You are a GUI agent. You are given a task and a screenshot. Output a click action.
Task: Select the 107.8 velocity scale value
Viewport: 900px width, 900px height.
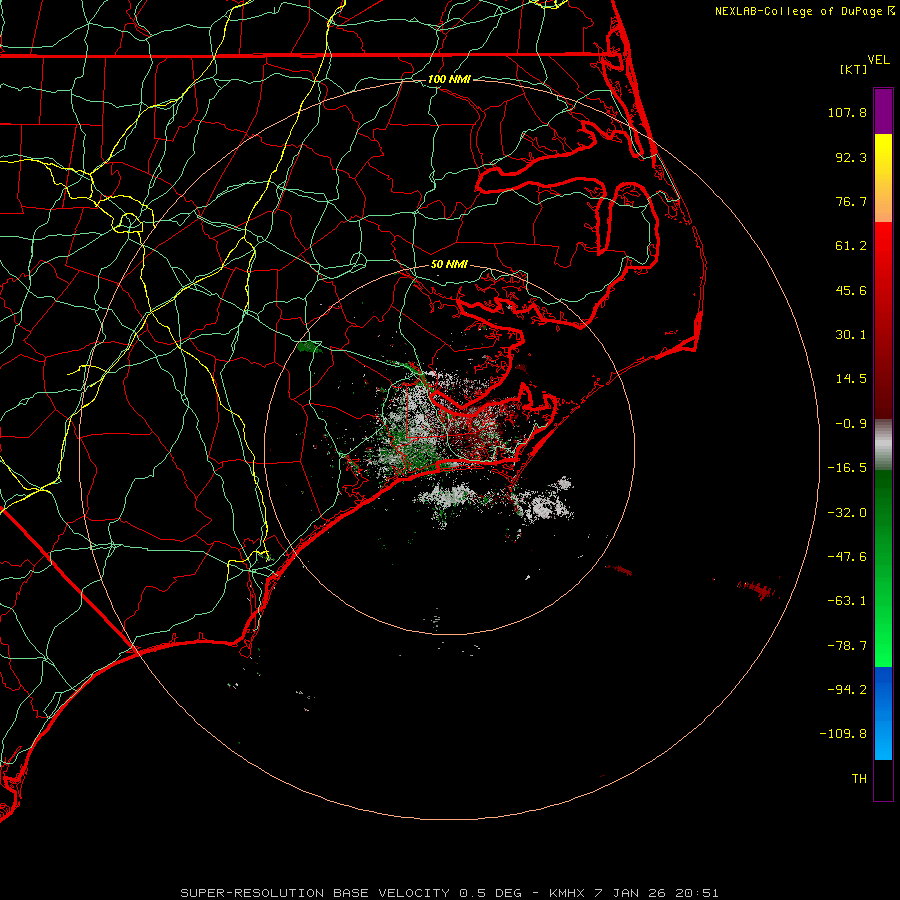pyautogui.click(x=847, y=112)
